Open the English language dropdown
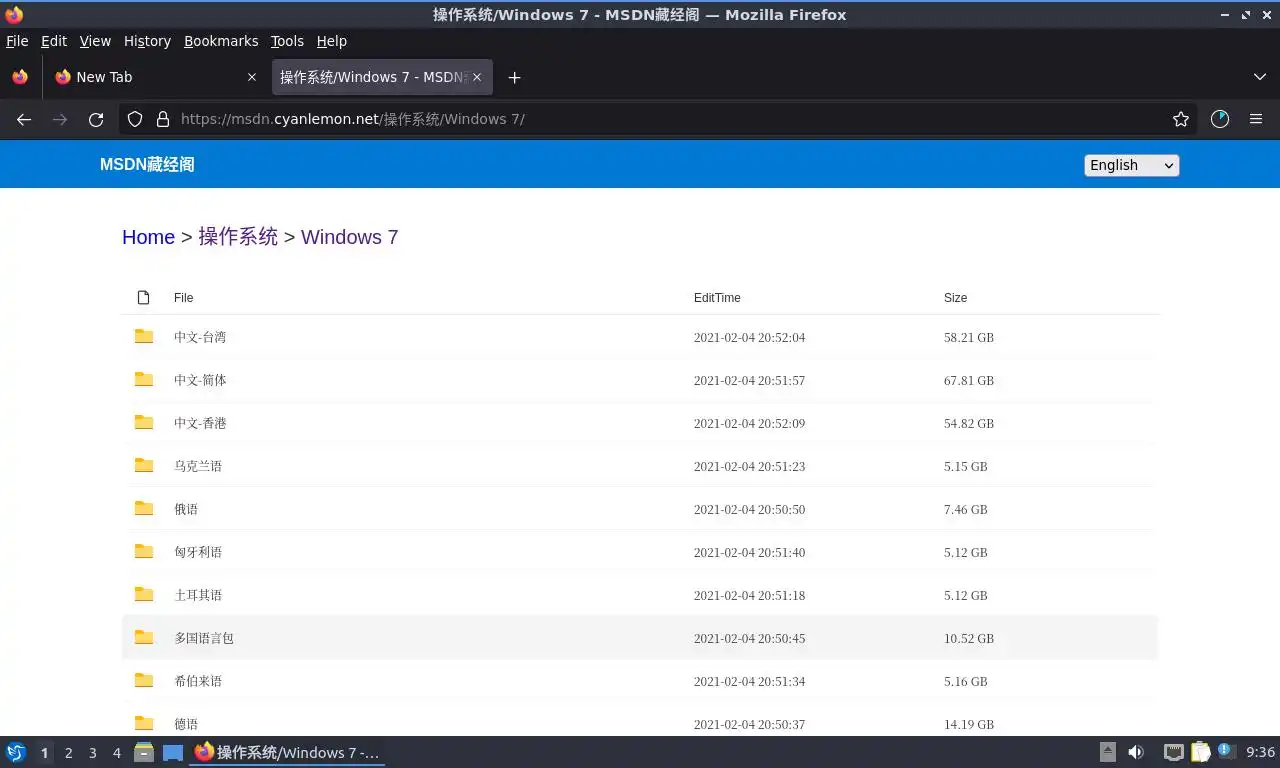1280x768 pixels. pyautogui.click(x=1131, y=165)
